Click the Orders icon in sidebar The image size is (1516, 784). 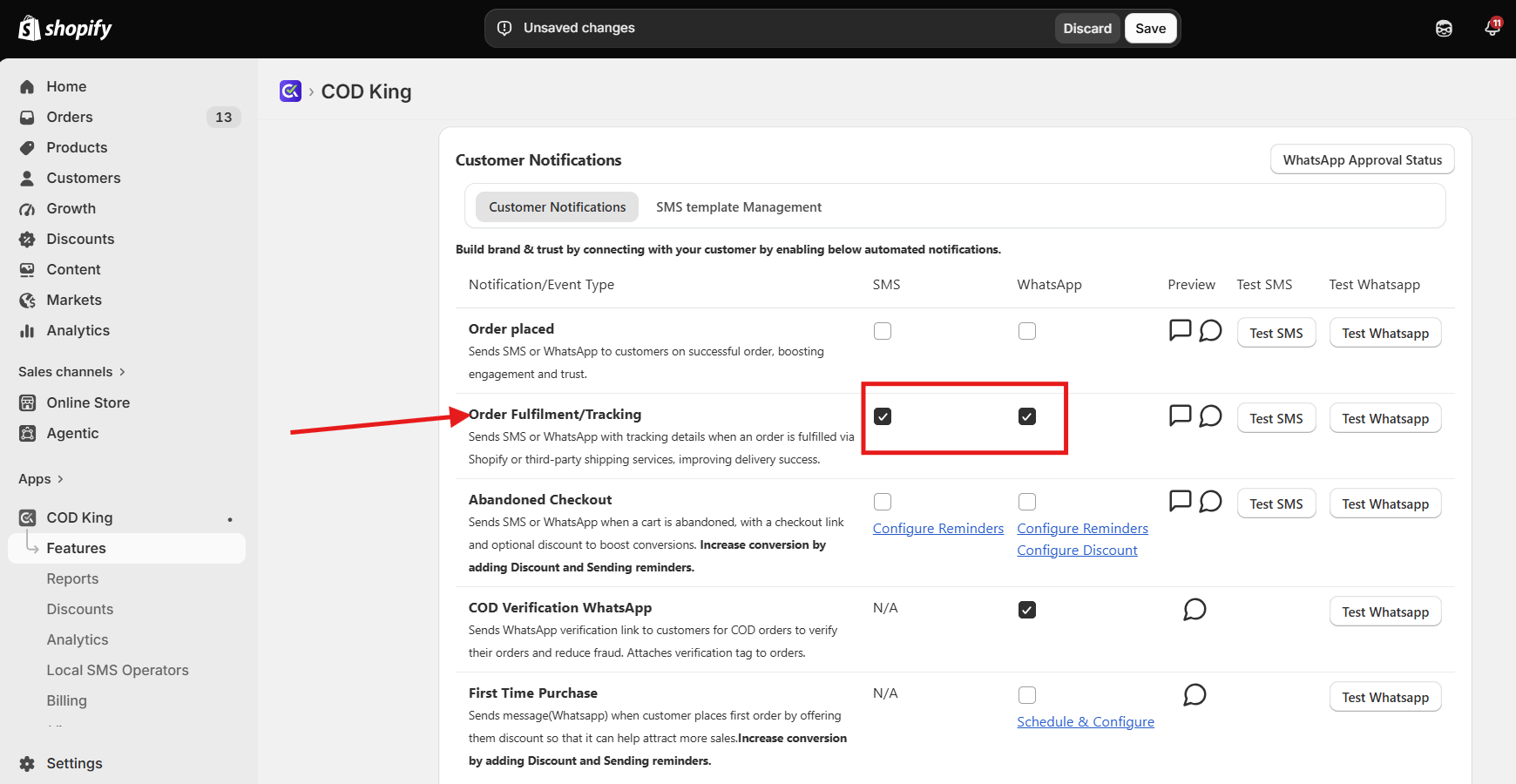coord(27,117)
